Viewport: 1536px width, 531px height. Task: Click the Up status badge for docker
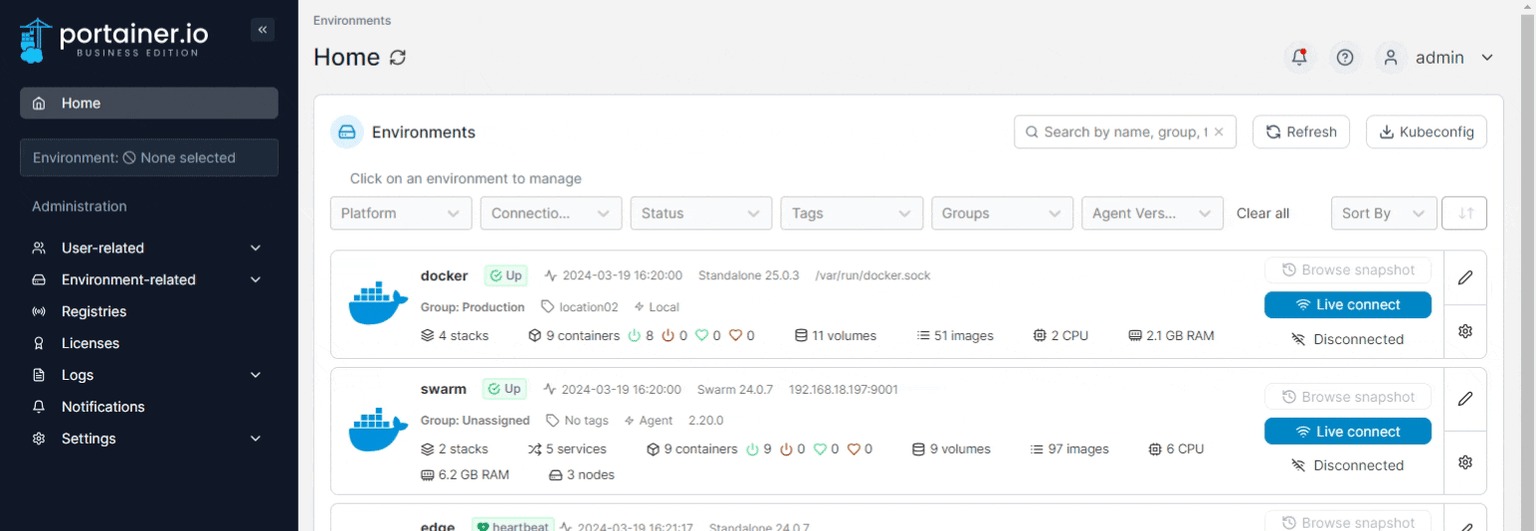(506, 275)
